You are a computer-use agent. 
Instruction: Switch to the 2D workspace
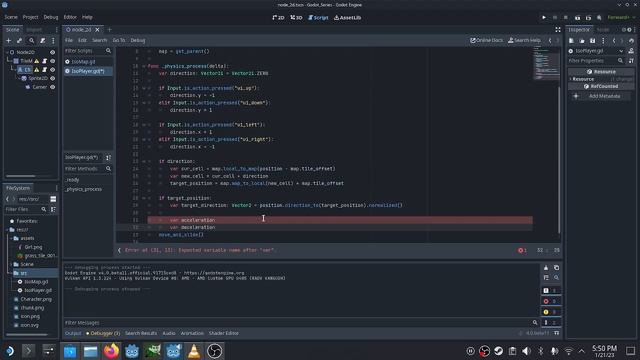click(x=278, y=18)
